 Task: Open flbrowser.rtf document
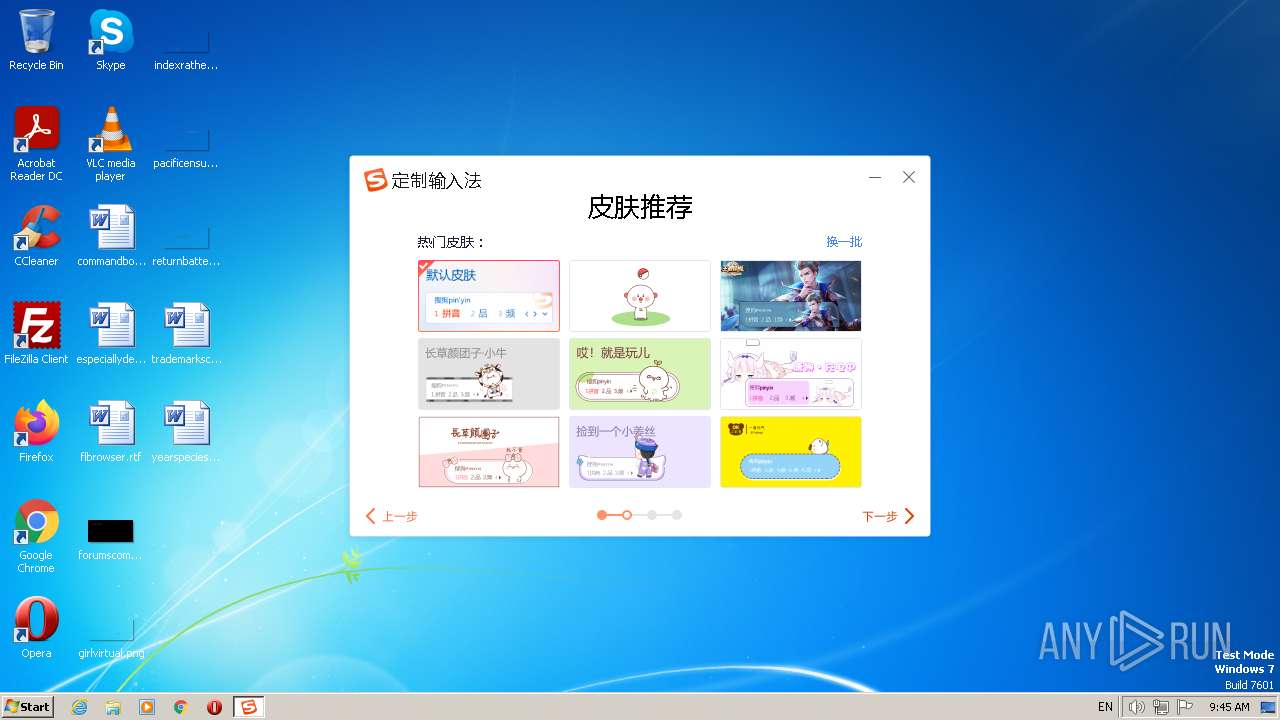tap(111, 432)
